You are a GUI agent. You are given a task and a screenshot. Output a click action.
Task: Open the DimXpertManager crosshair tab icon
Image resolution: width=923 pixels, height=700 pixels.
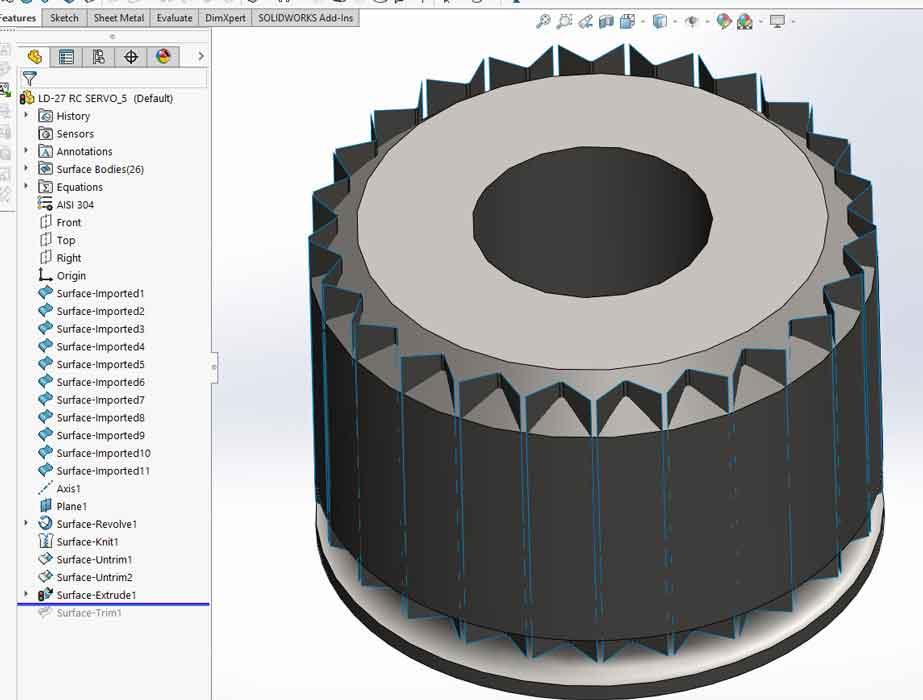coord(131,57)
